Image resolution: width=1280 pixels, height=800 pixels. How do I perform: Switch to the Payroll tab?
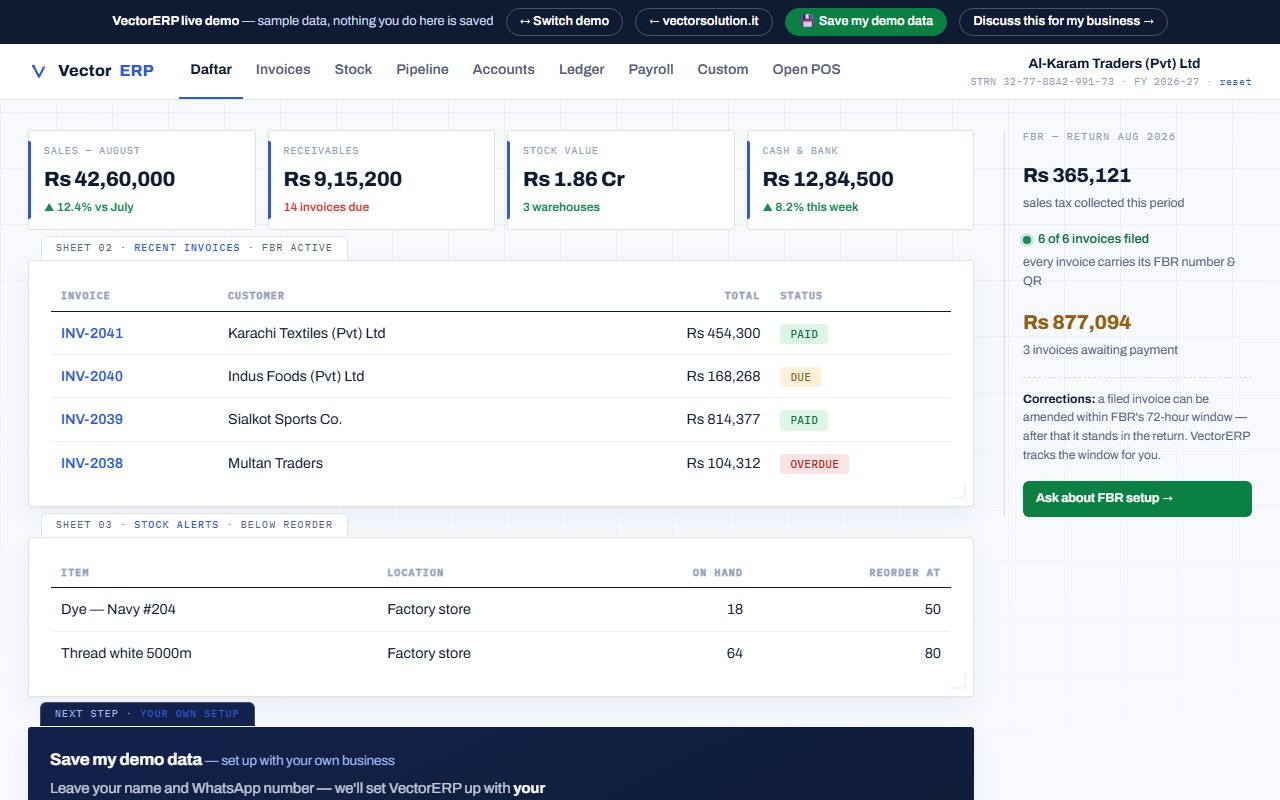pos(651,69)
